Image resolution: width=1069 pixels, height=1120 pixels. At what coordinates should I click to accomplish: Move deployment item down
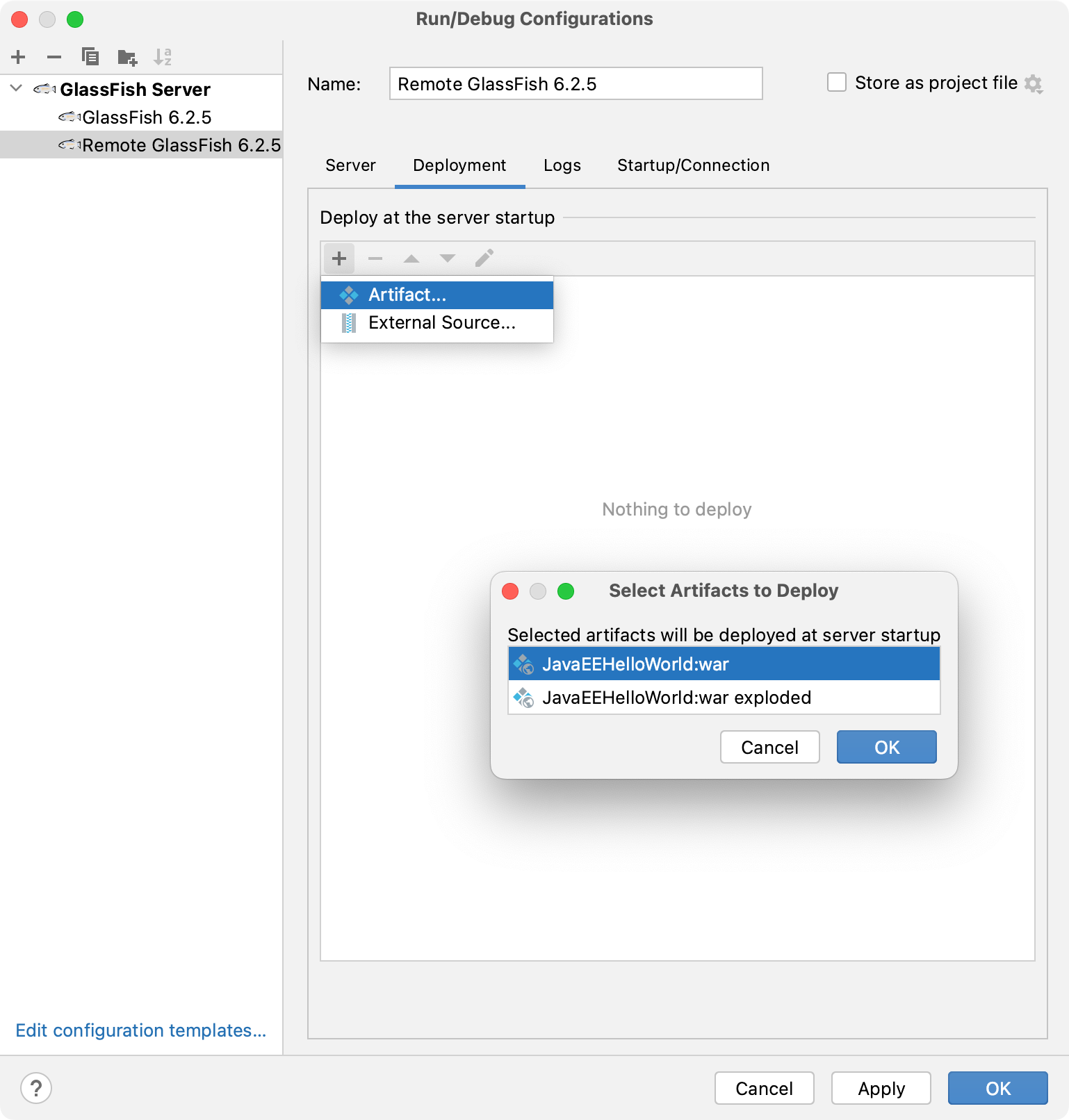click(448, 258)
